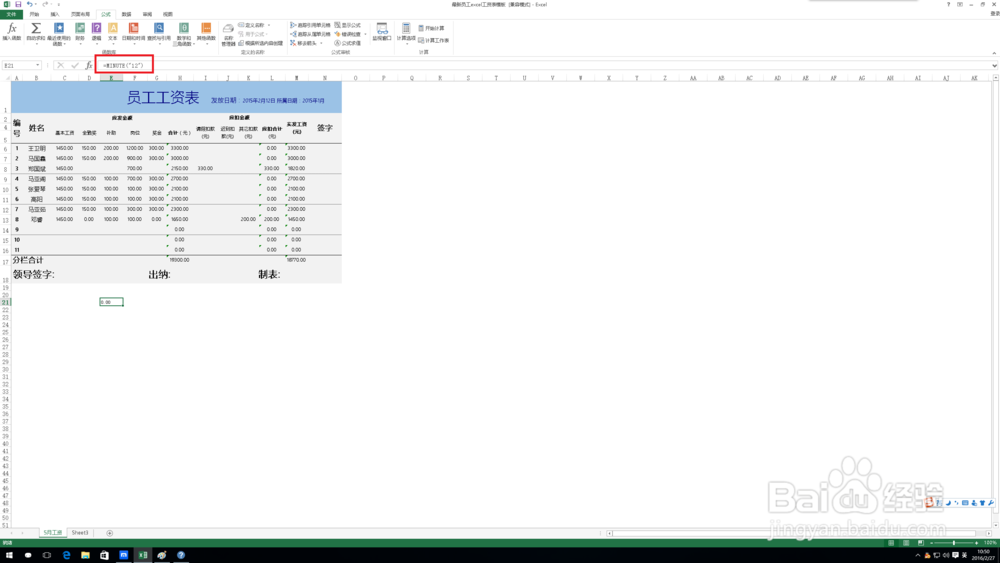
Task: Click Create from Selection
Action: tap(261, 43)
